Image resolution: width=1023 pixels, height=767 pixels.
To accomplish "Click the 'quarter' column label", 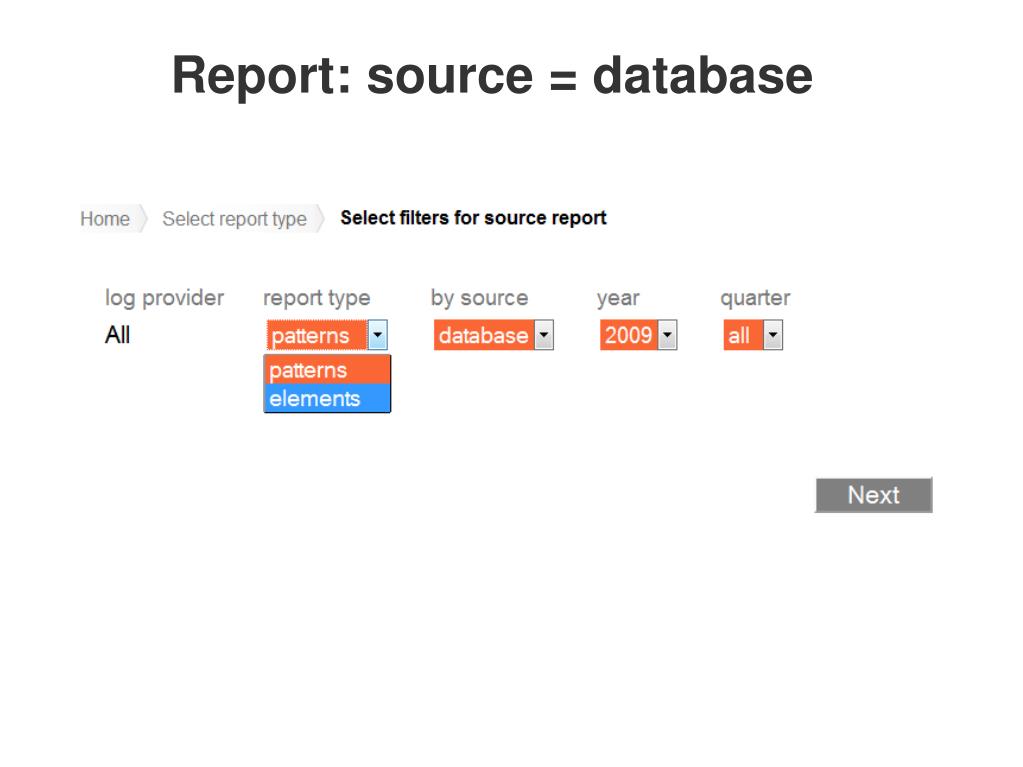I will pos(755,298).
